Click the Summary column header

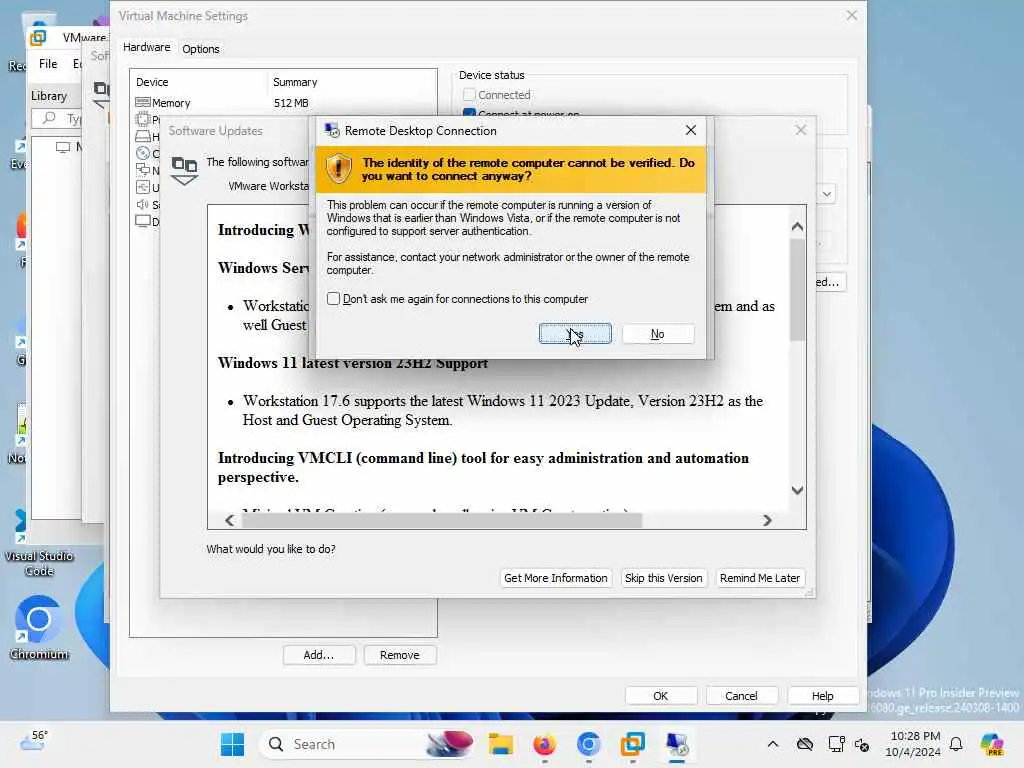click(295, 82)
